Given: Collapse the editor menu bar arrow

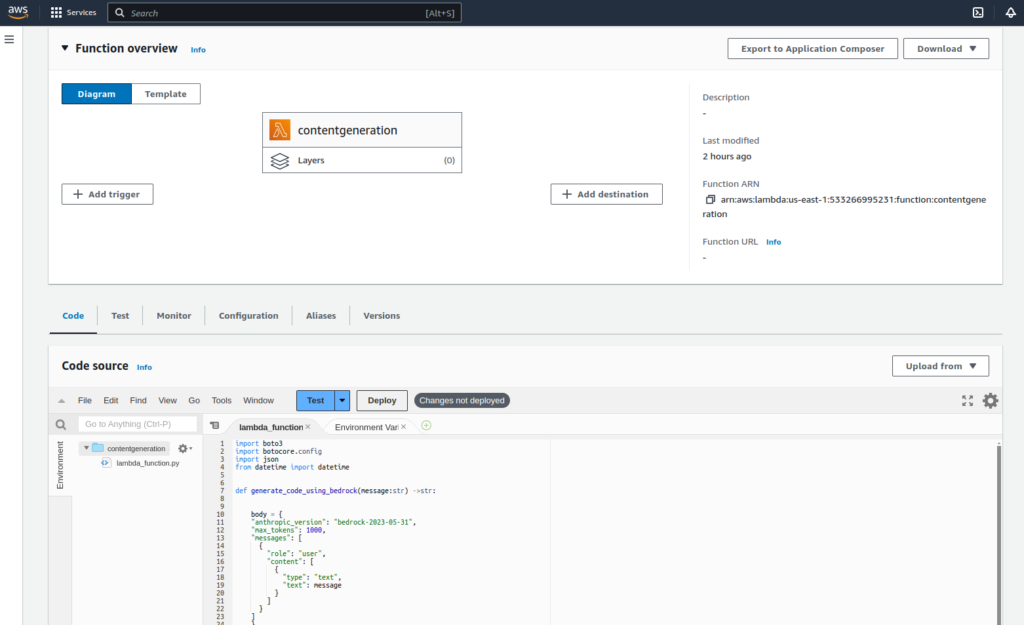Looking at the screenshot, I should 61,401.
